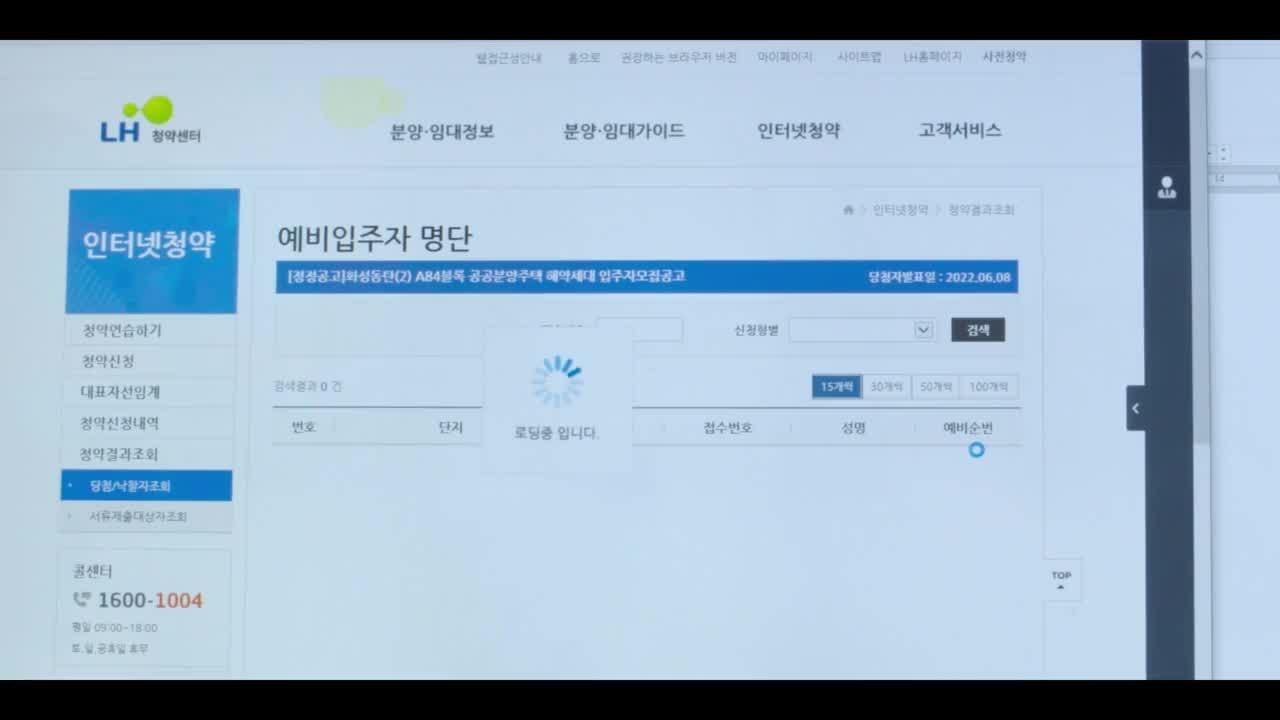
Task: Click the TOP button to return to the top
Action: point(1061,580)
